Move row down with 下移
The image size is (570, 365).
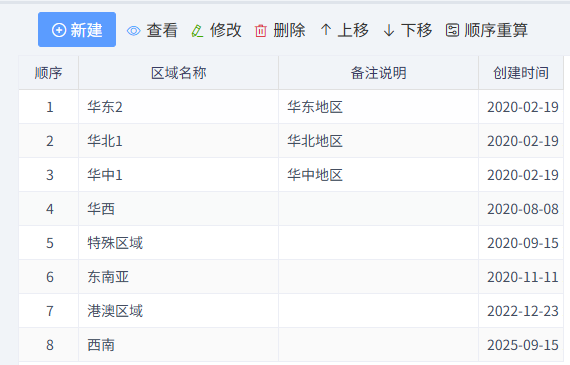tap(416, 30)
